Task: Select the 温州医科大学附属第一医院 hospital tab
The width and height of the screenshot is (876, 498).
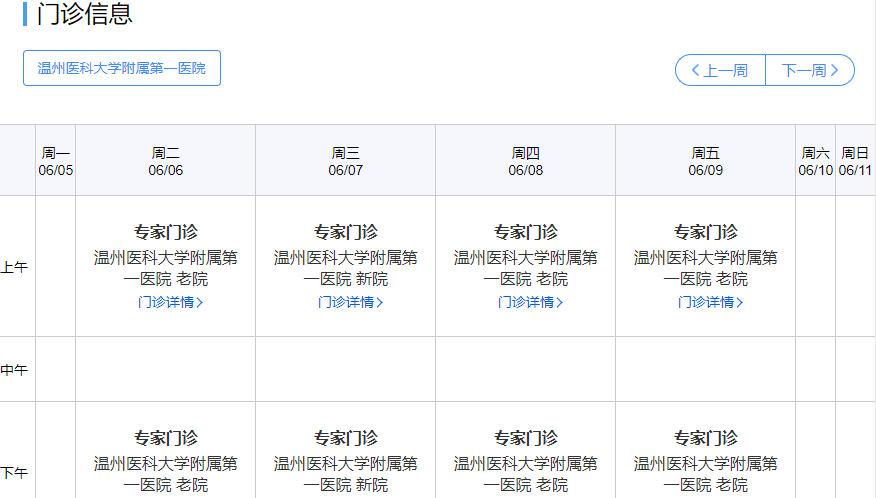Action: click(x=122, y=68)
